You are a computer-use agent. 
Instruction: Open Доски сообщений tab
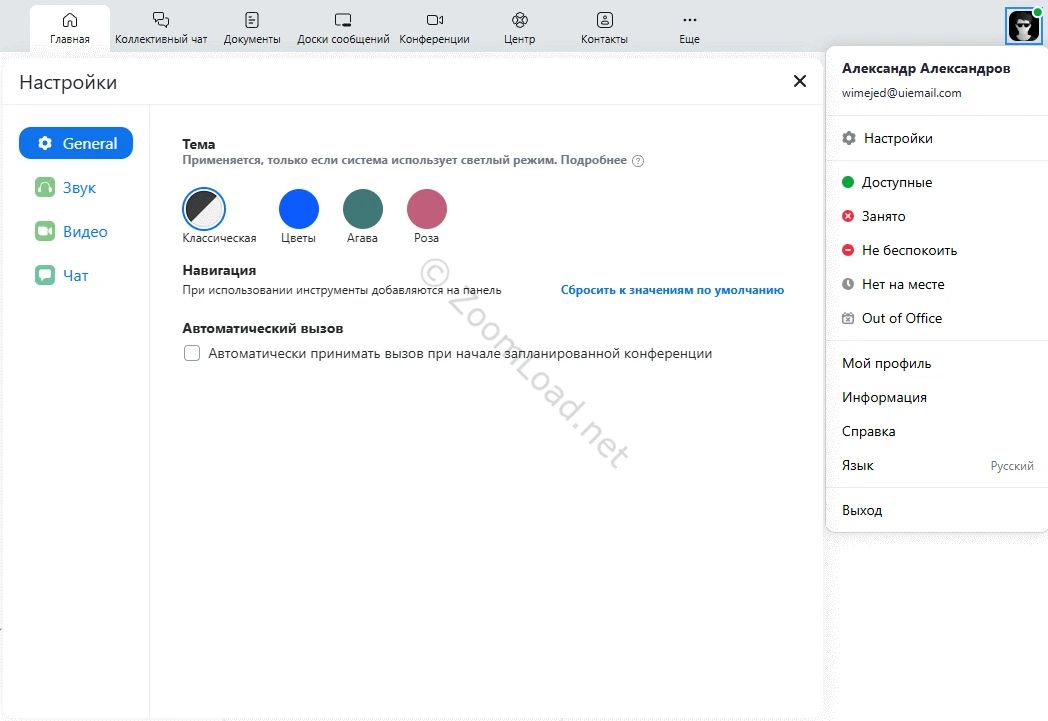pos(343,28)
